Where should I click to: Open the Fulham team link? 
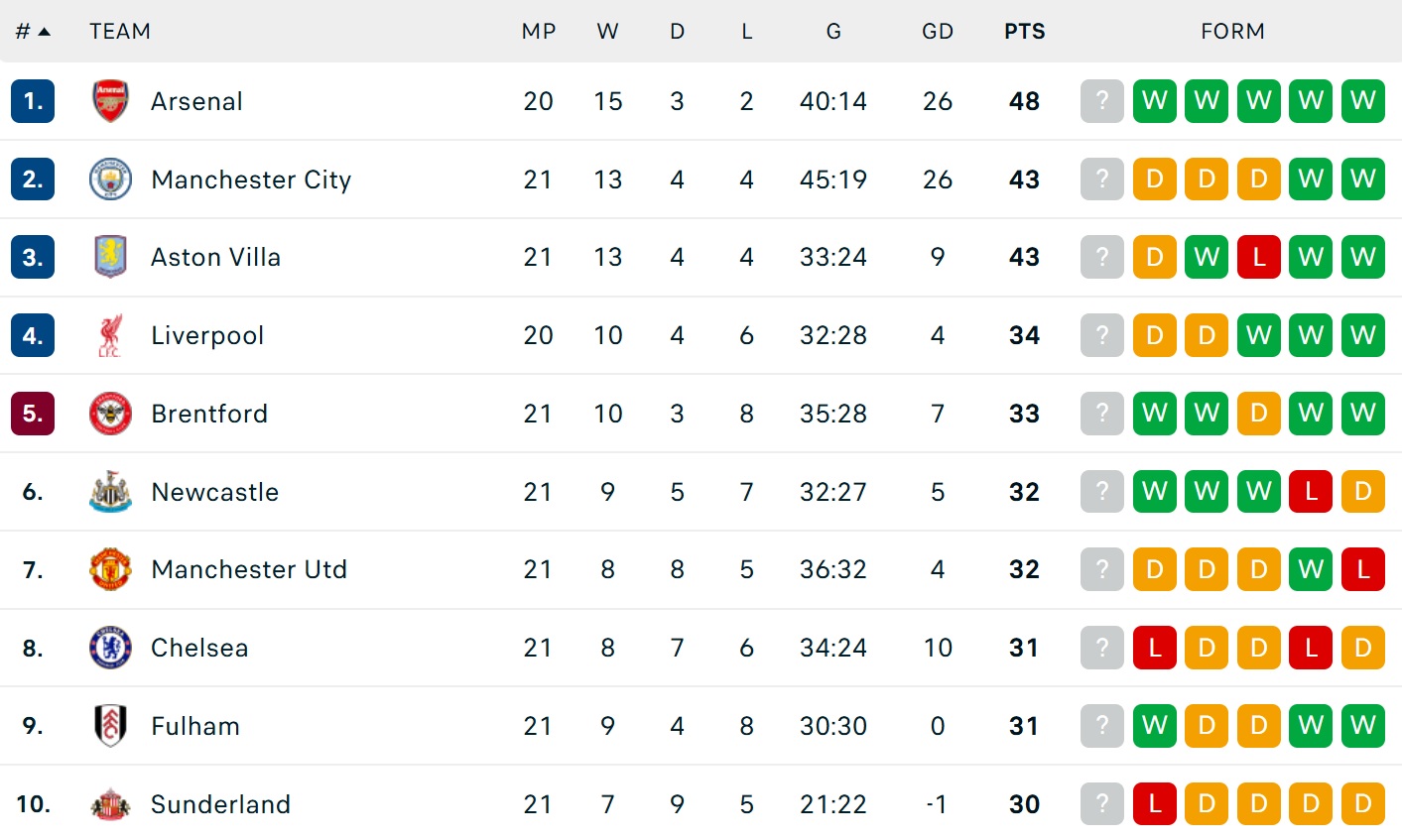click(195, 726)
